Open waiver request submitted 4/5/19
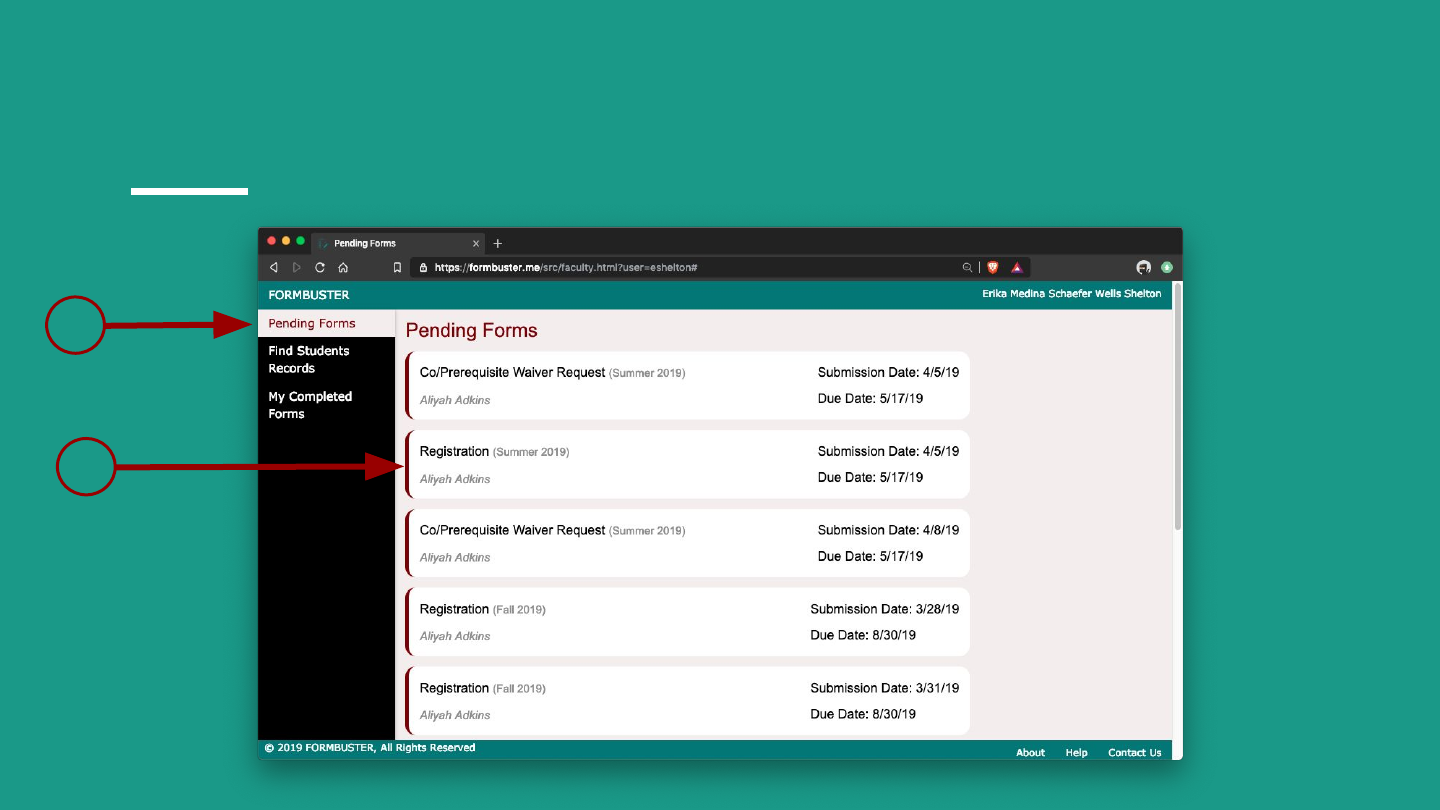 [x=688, y=385]
